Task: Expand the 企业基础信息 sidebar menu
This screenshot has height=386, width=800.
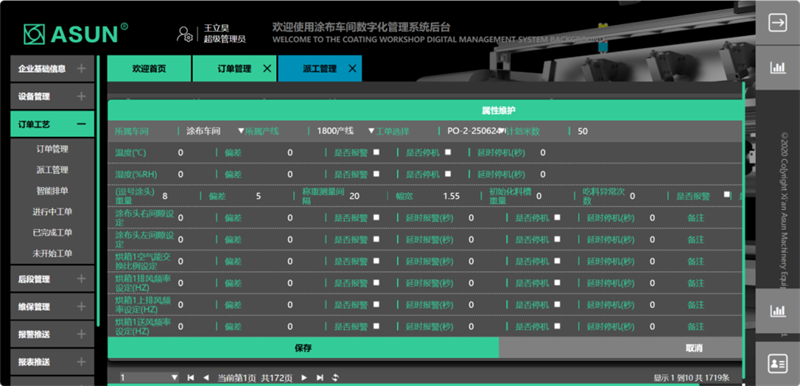Action: 52,68
